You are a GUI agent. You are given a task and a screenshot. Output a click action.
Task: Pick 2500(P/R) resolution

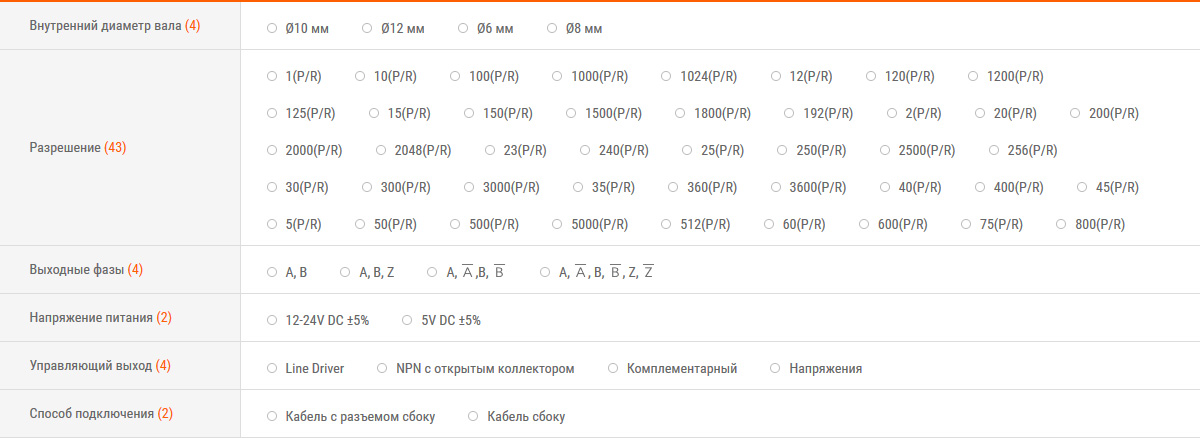tap(886, 151)
